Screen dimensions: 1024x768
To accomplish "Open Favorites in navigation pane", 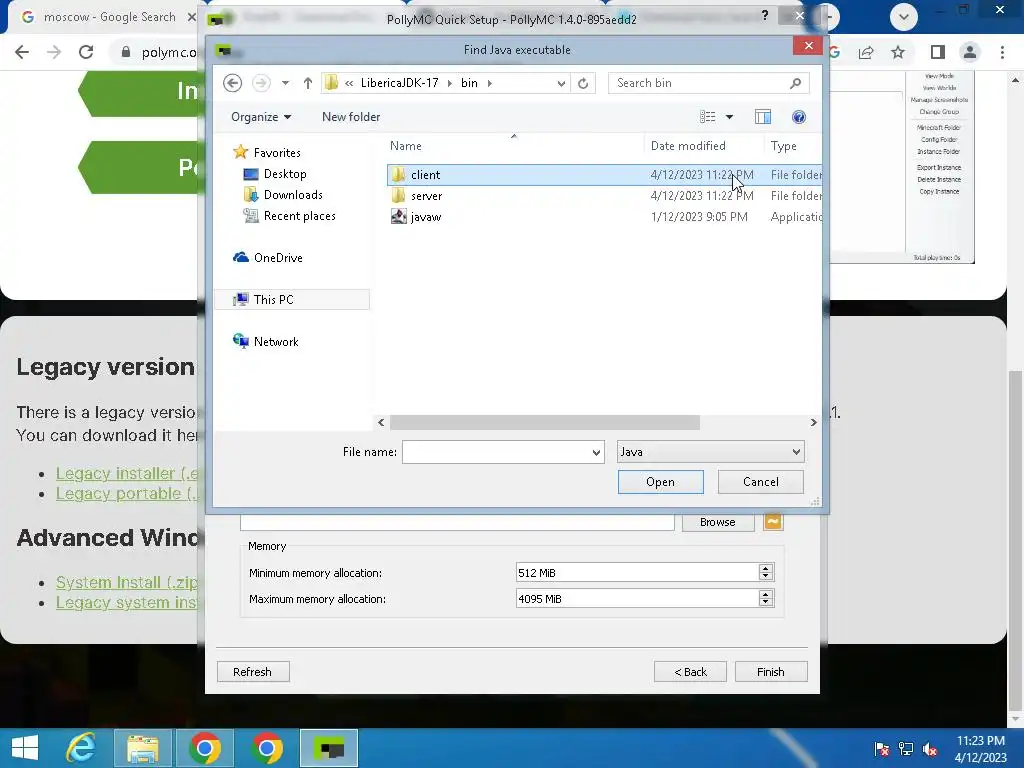I will coord(277,153).
